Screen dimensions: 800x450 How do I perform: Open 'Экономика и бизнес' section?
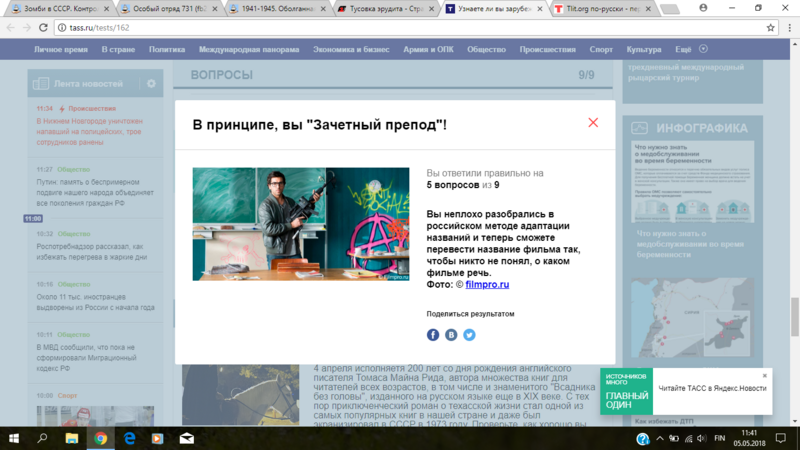351,49
